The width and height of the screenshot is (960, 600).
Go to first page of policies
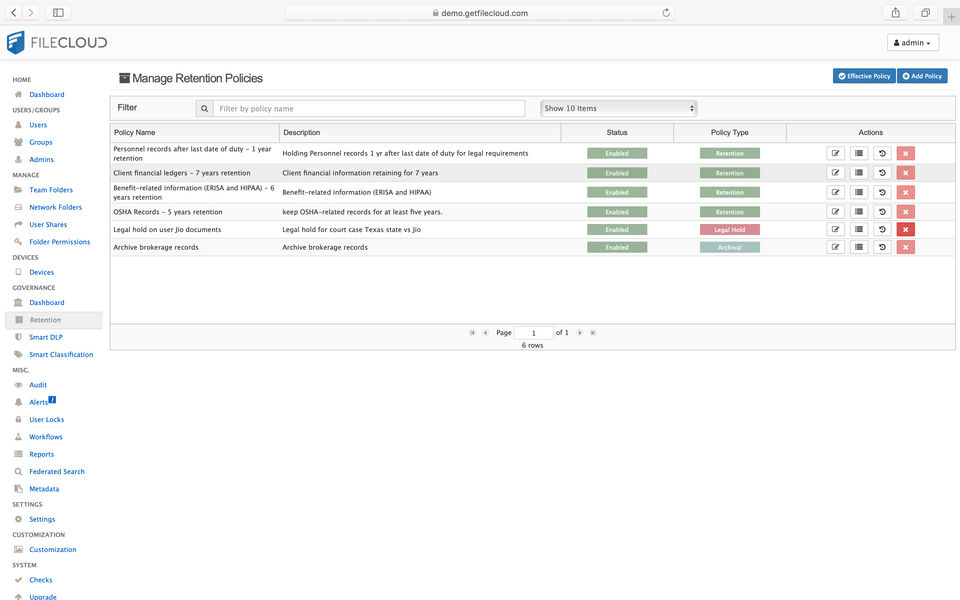472,333
